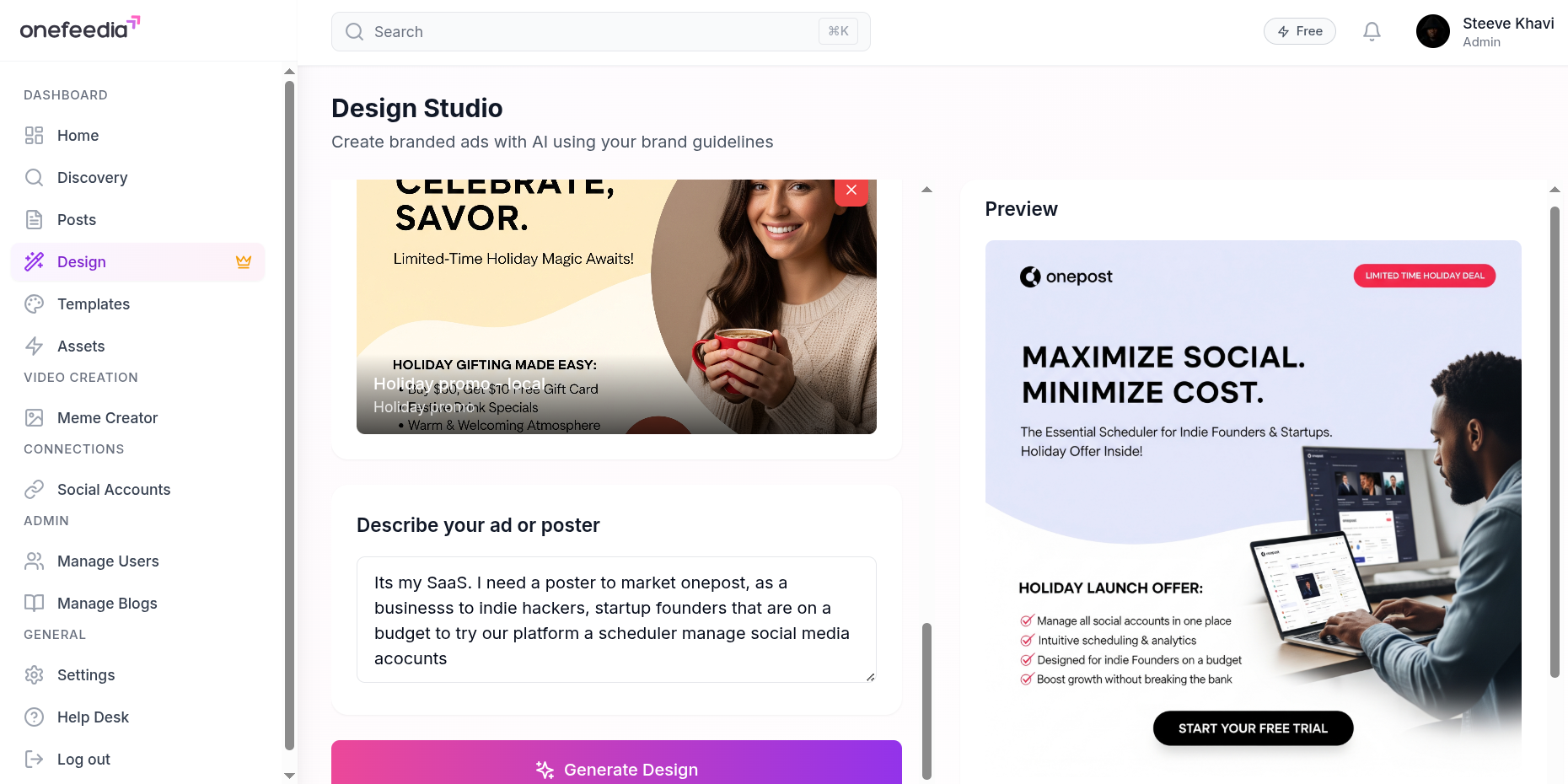Click the sidebar scrollbar down arrow
1568x784 pixels.
pos(289,776)
